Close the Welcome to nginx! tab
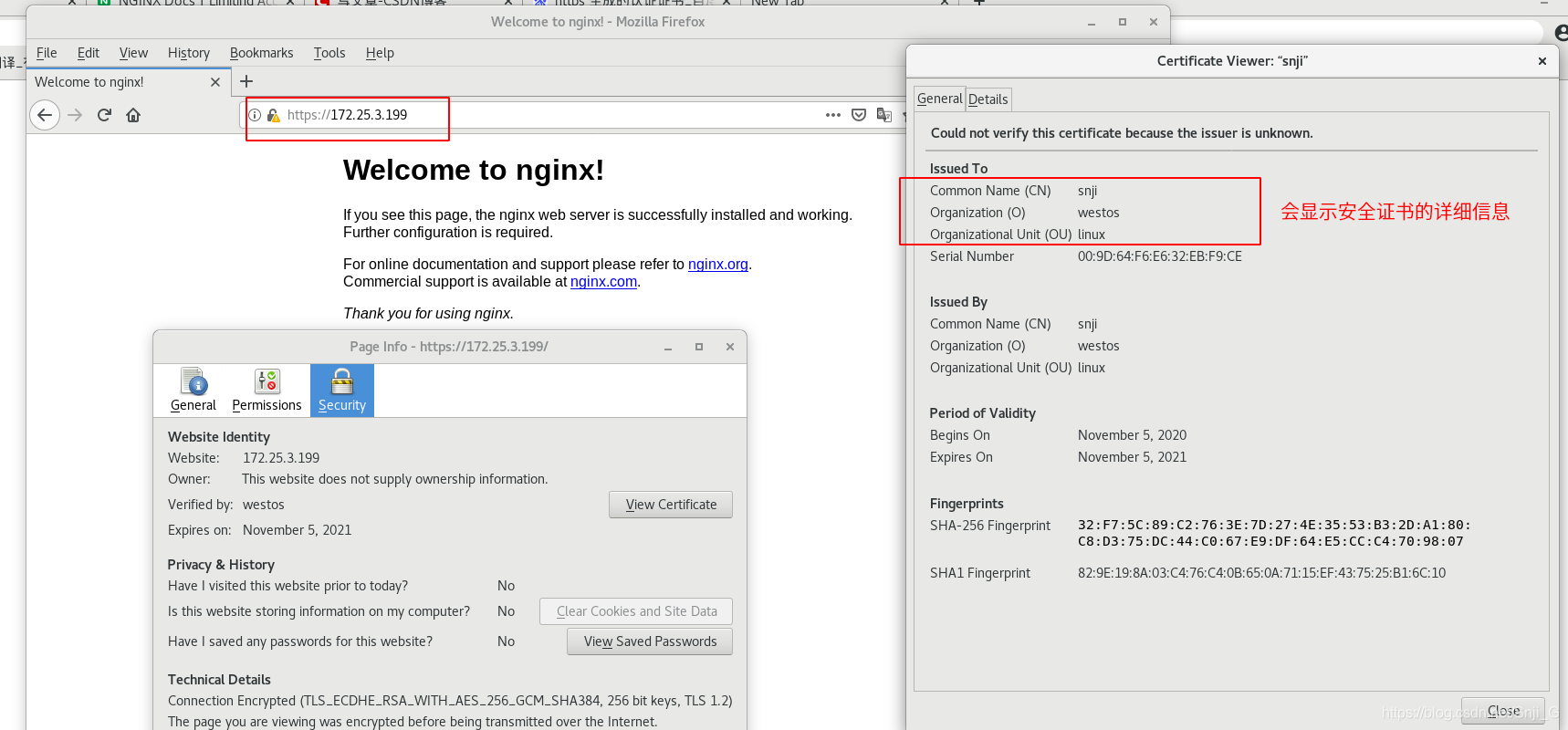 (x=215, y=82)
